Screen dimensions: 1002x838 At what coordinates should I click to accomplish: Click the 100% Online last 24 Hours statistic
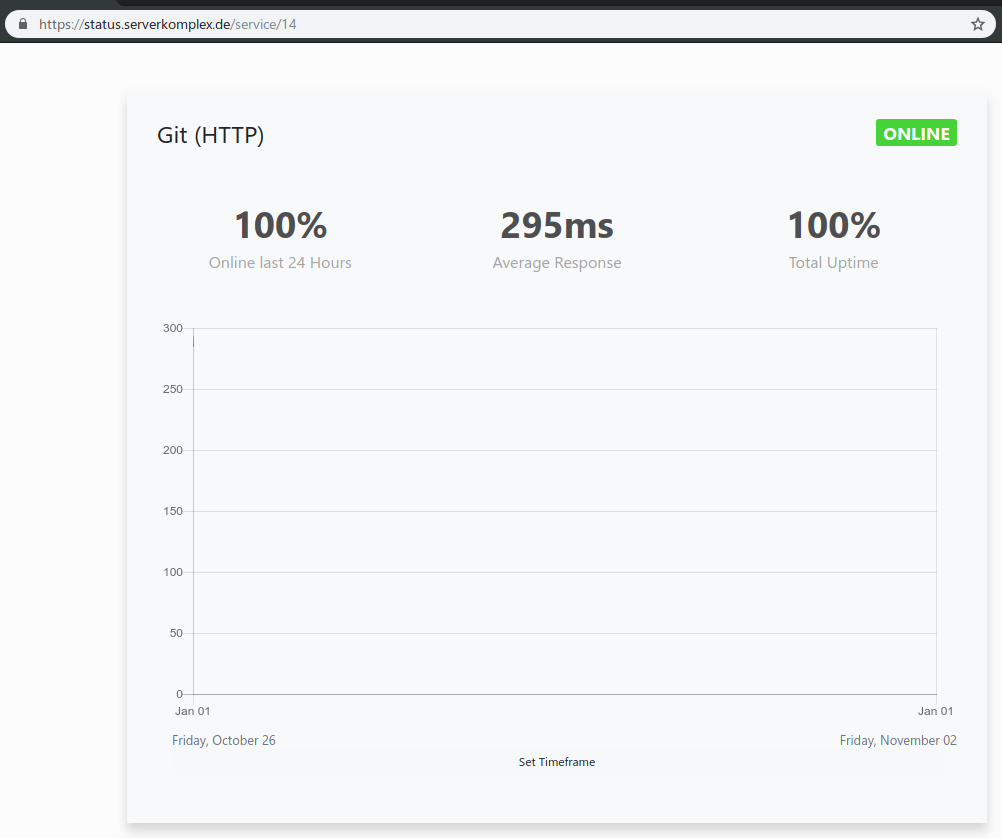(279, 225)
